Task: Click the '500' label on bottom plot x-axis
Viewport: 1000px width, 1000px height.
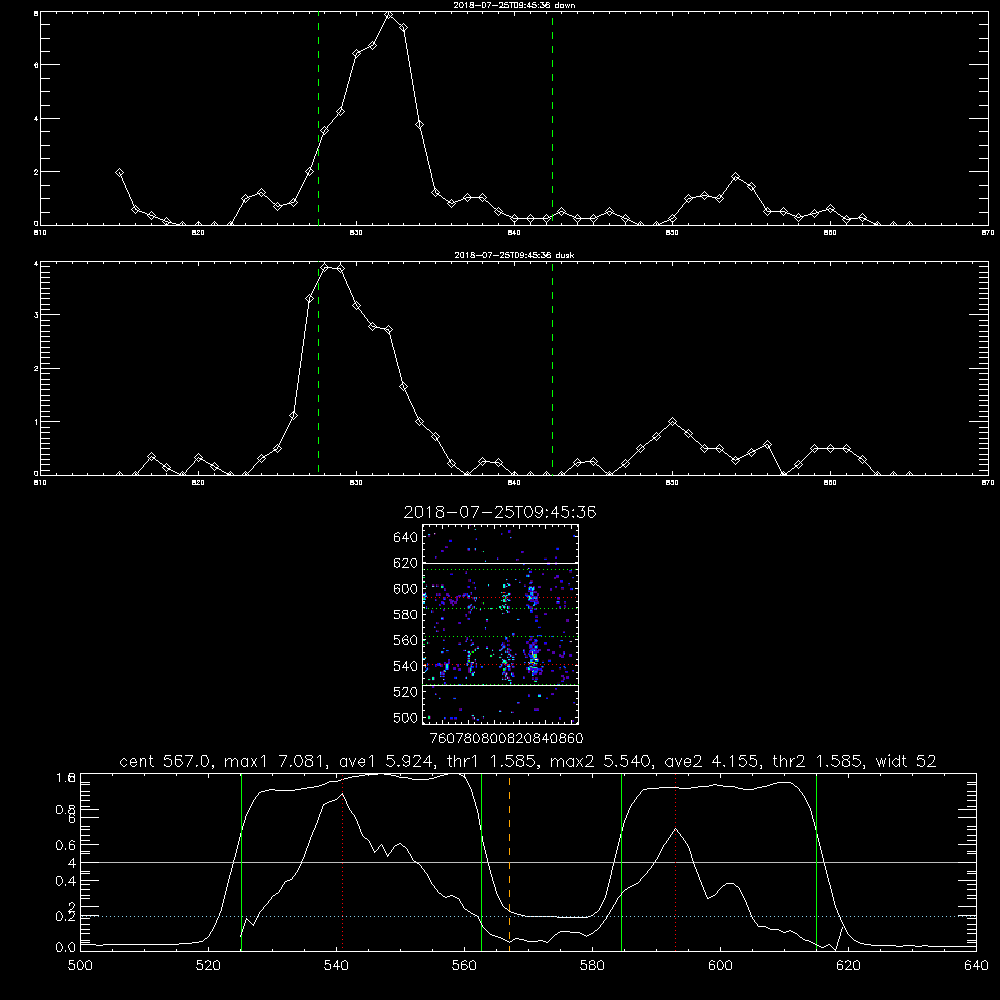Action: pos(80,966)
